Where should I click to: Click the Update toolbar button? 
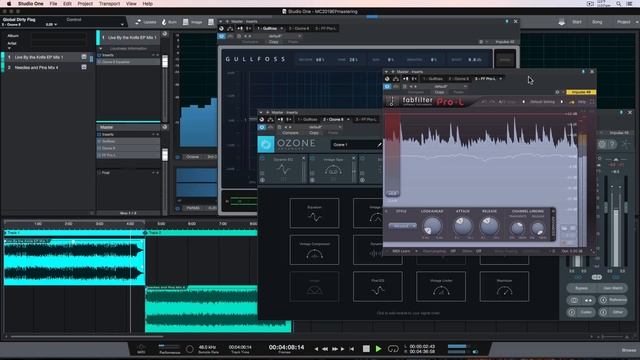146,22
